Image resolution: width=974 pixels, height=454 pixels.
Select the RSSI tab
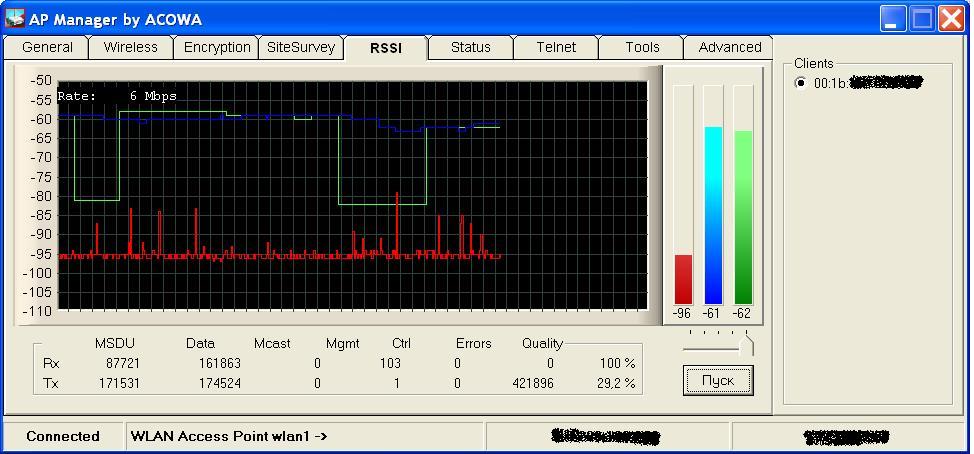[386, 48]
